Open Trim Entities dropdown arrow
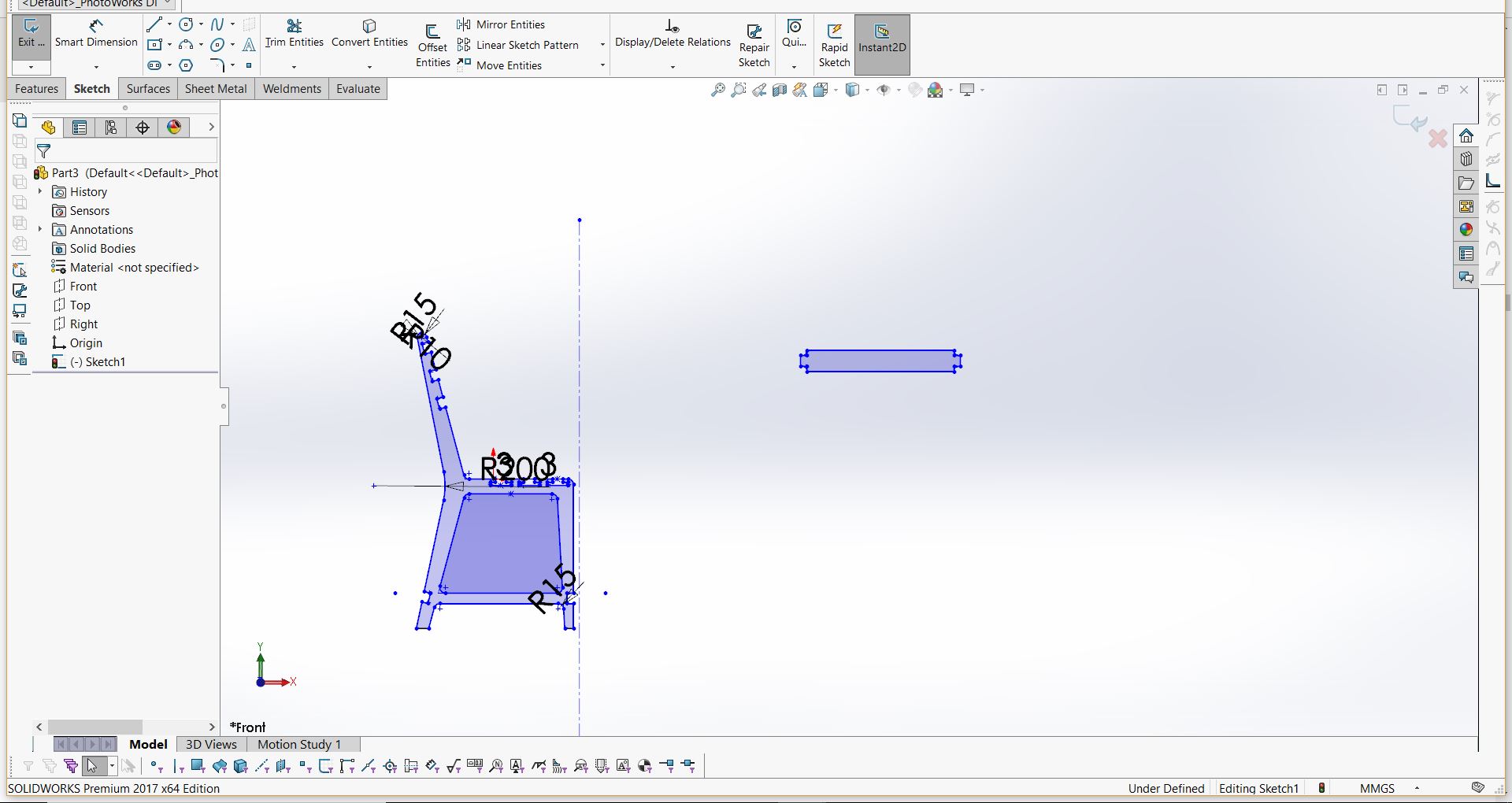 coord(294,67)
